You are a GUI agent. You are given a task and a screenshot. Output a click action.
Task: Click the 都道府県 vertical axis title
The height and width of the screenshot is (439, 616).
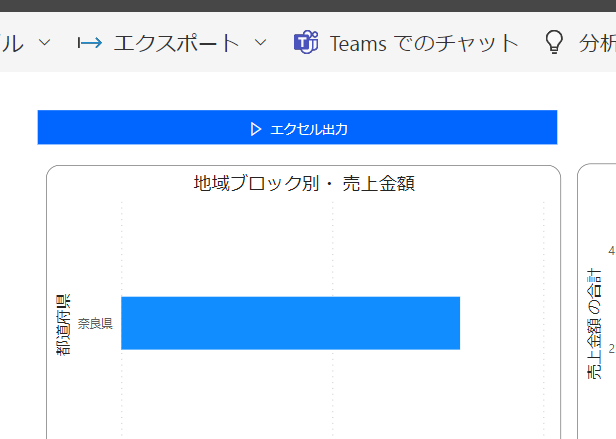coord(63,326)
